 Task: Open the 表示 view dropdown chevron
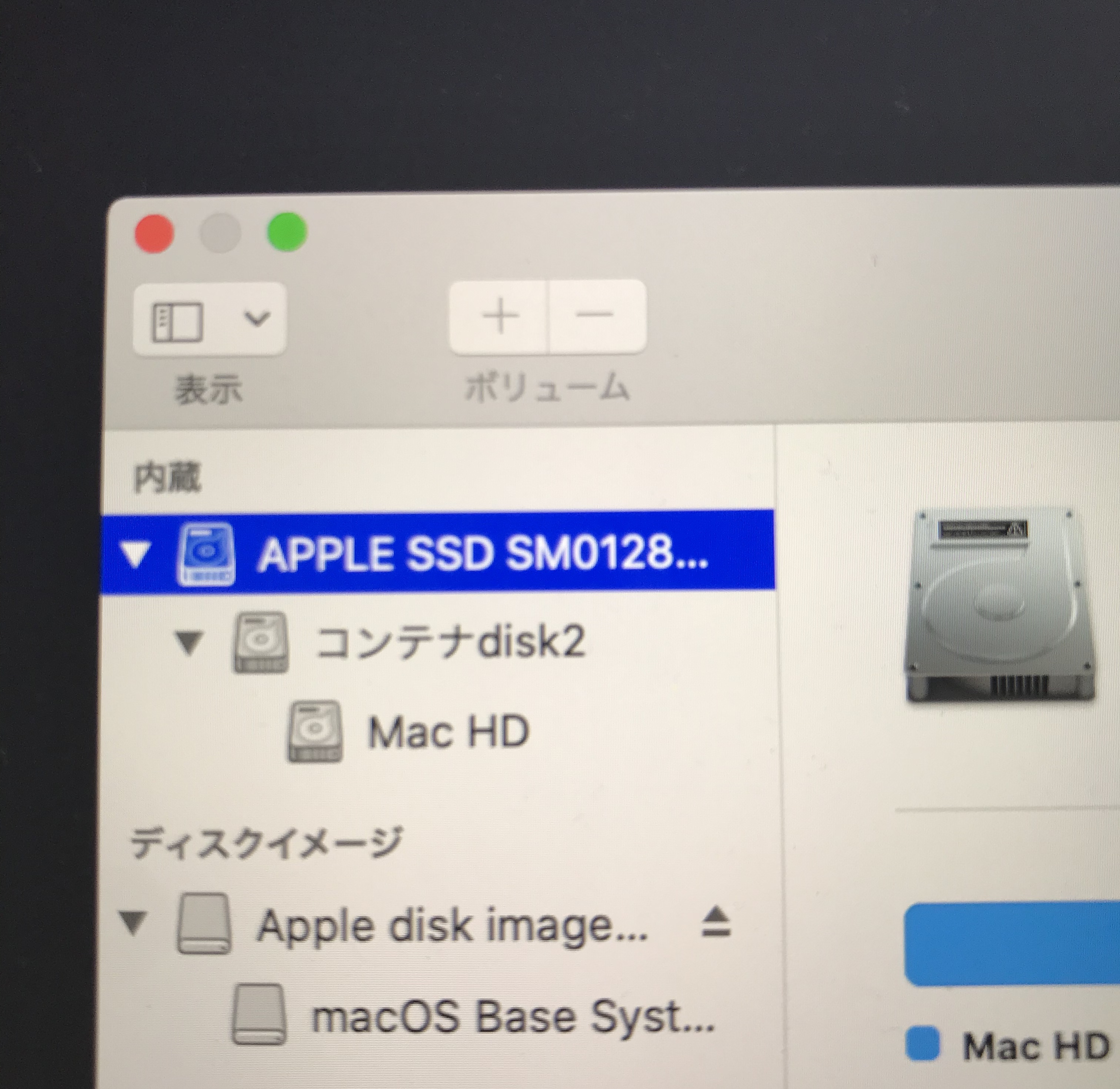(x=257, y=318)
